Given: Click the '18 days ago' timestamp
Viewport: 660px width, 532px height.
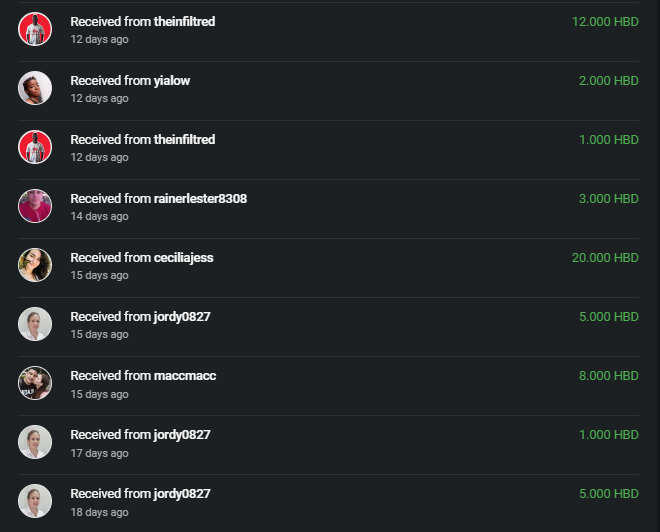Looking at the screenshot, I should [x=99, y=512].
